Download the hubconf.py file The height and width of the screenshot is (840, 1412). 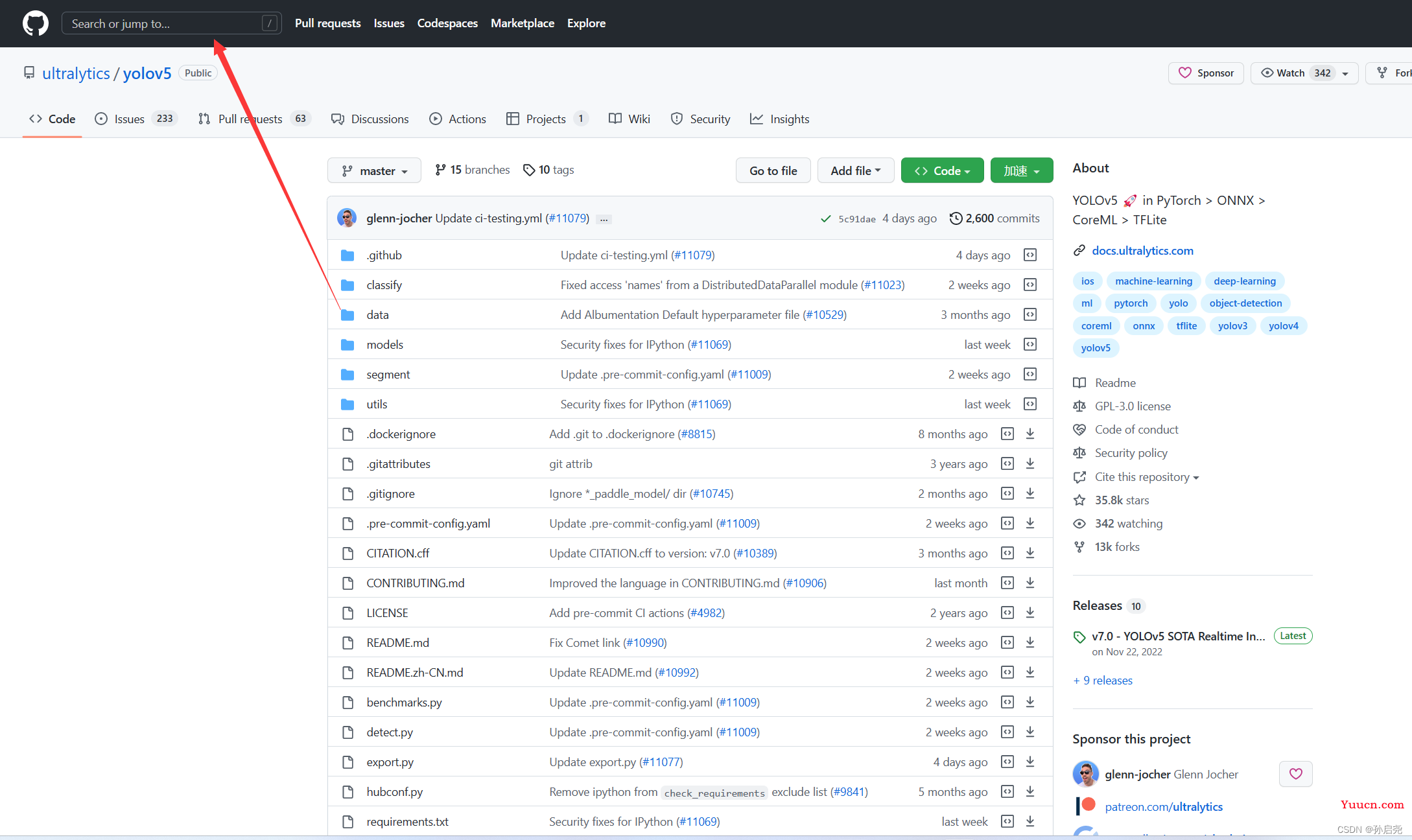1030,792
